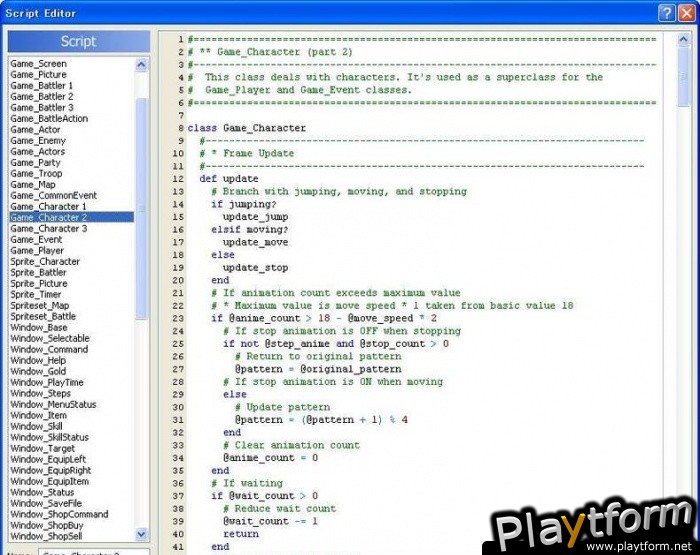Click the script list scrollbar thumb

click(x=141, y=208)
